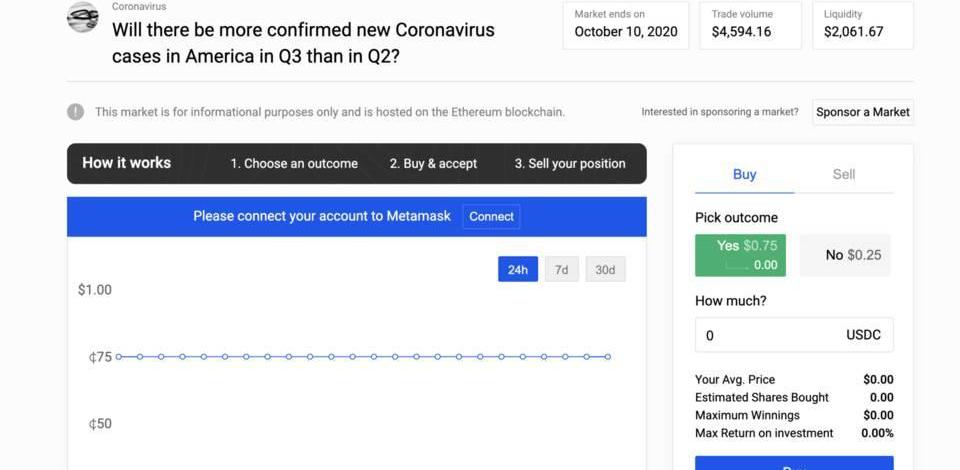Click the market end date box

[626, 25]
